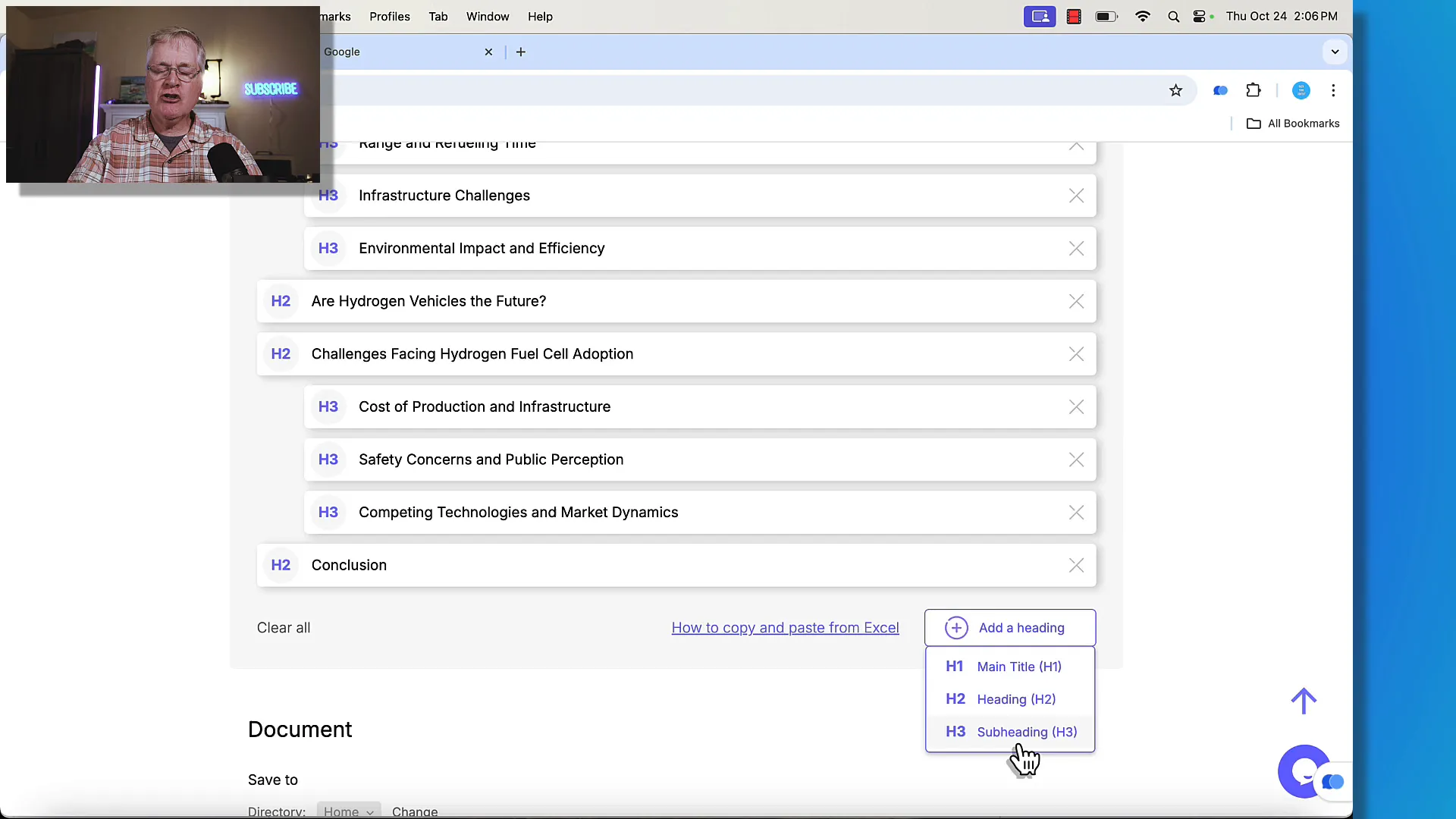Image resolution: width=1456 pixels, height=819 pixels.
Task: Delete Competing Technologies and Market Dynamics heading
Action: pyautogui.click(x=1076, y=513)
